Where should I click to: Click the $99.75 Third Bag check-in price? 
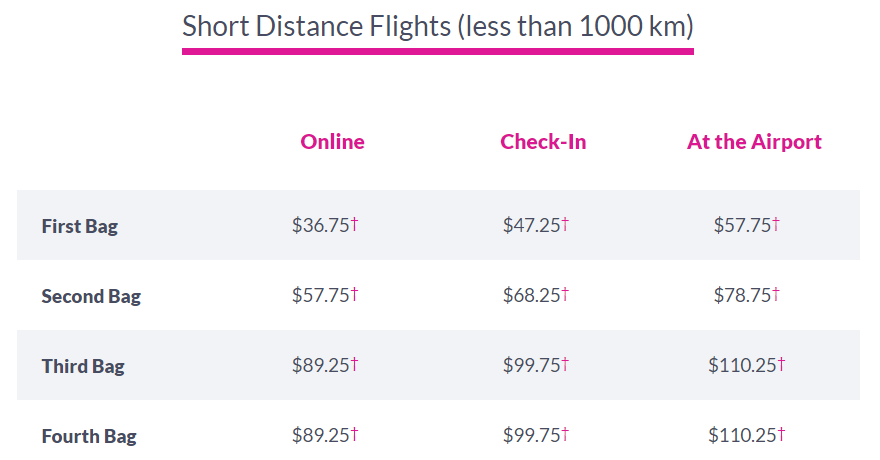click(x=531, y=366)
